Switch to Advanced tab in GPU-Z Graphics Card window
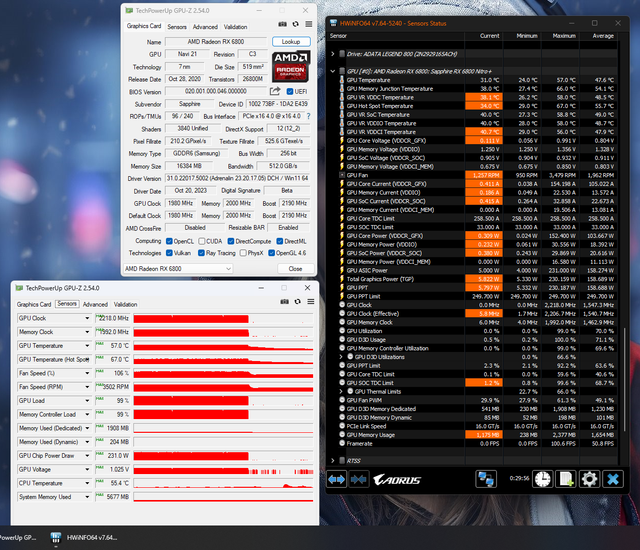640x550 pixels. [205, 27]
